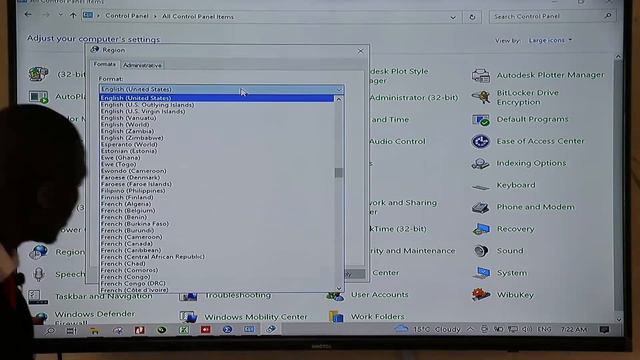Select French (Canada) format
The image size is (640, 360).
click(216, 243)
